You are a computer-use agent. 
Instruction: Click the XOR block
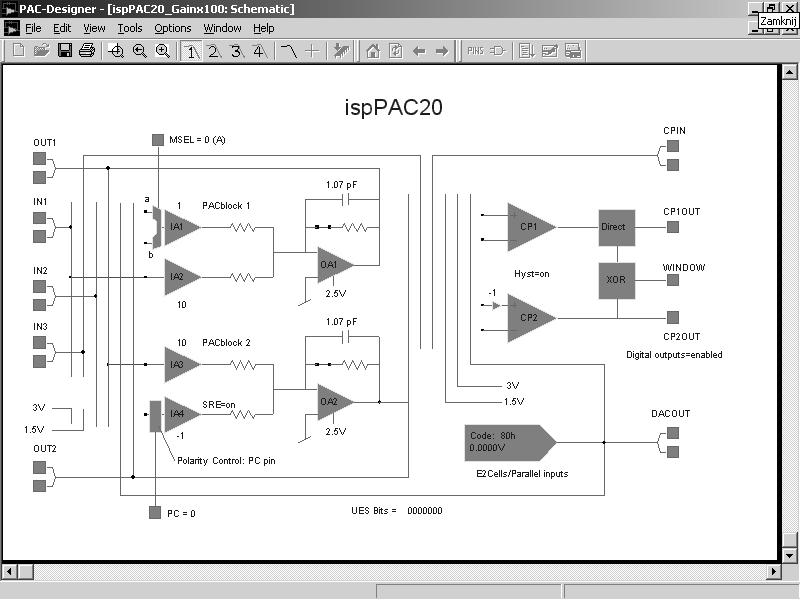(x=616, y=281)
